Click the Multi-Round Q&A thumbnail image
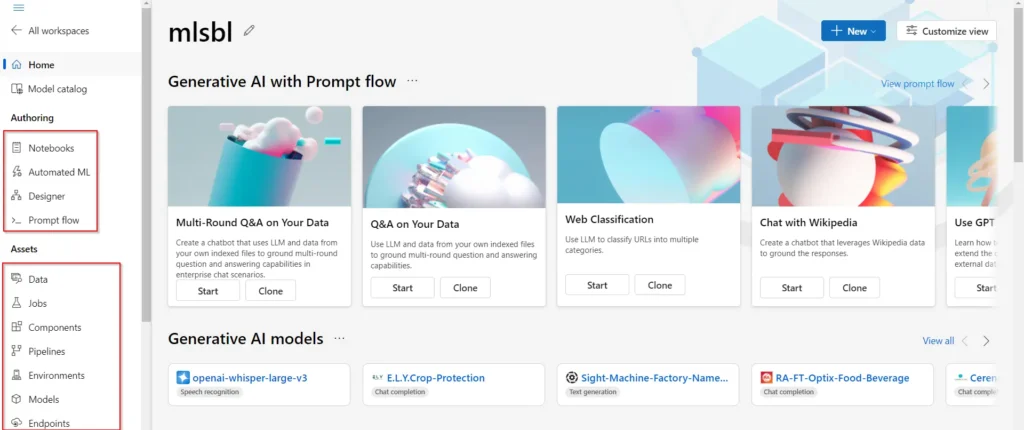This screenshot has width=1024, height=430. (x=259, y=156)
